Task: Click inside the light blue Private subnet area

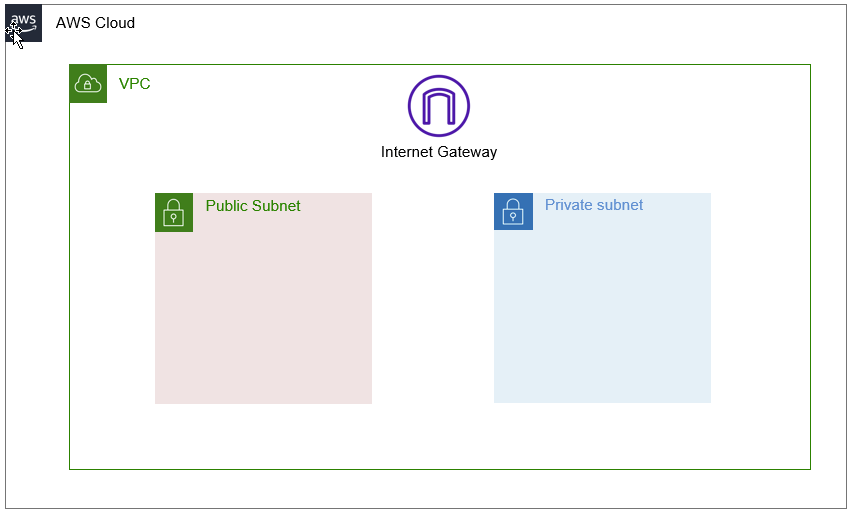Action: (x=602, y=316)
